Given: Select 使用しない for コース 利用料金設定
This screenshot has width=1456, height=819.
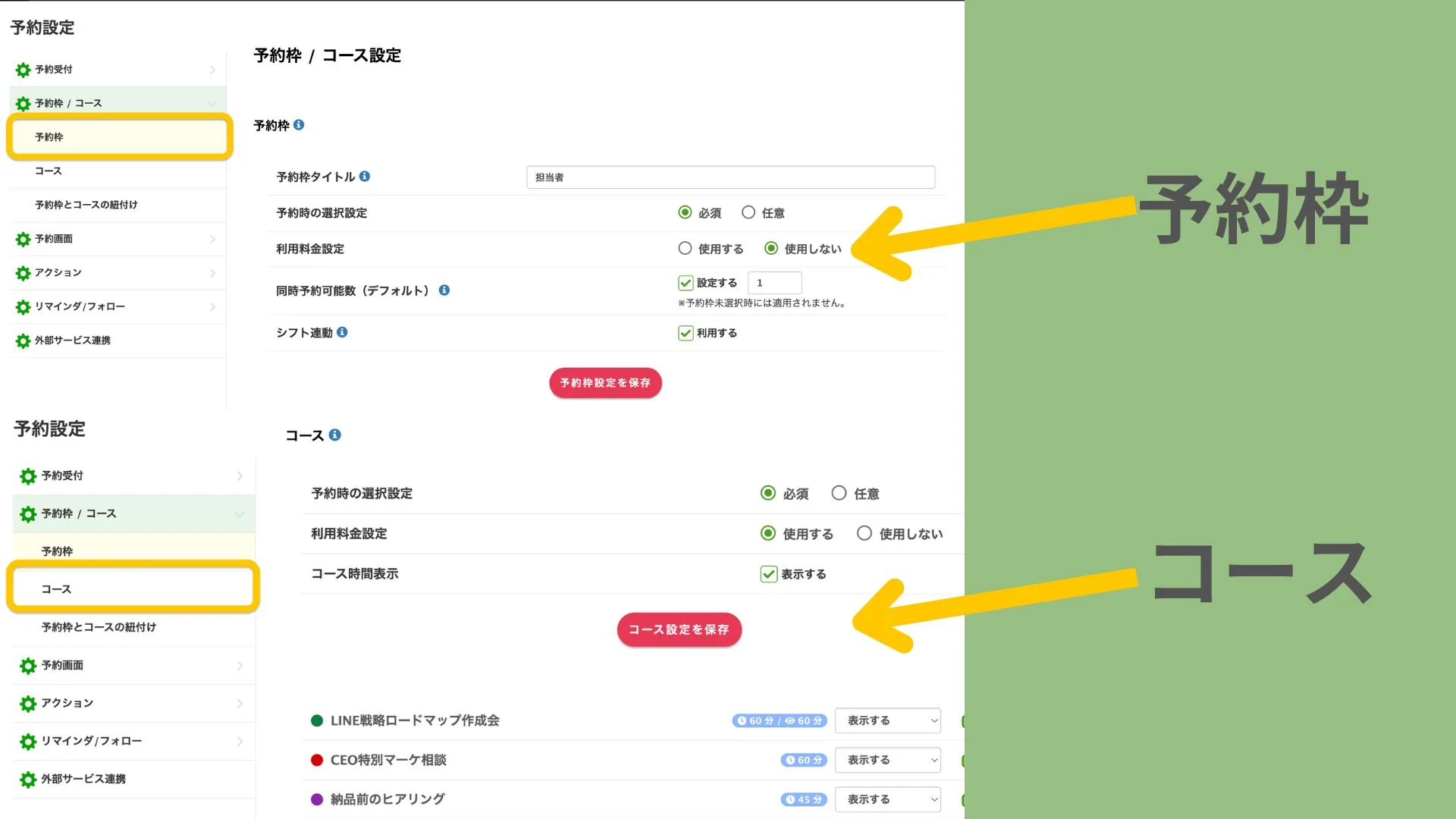Looking at the screenshot, I should (x=864, y=533).
